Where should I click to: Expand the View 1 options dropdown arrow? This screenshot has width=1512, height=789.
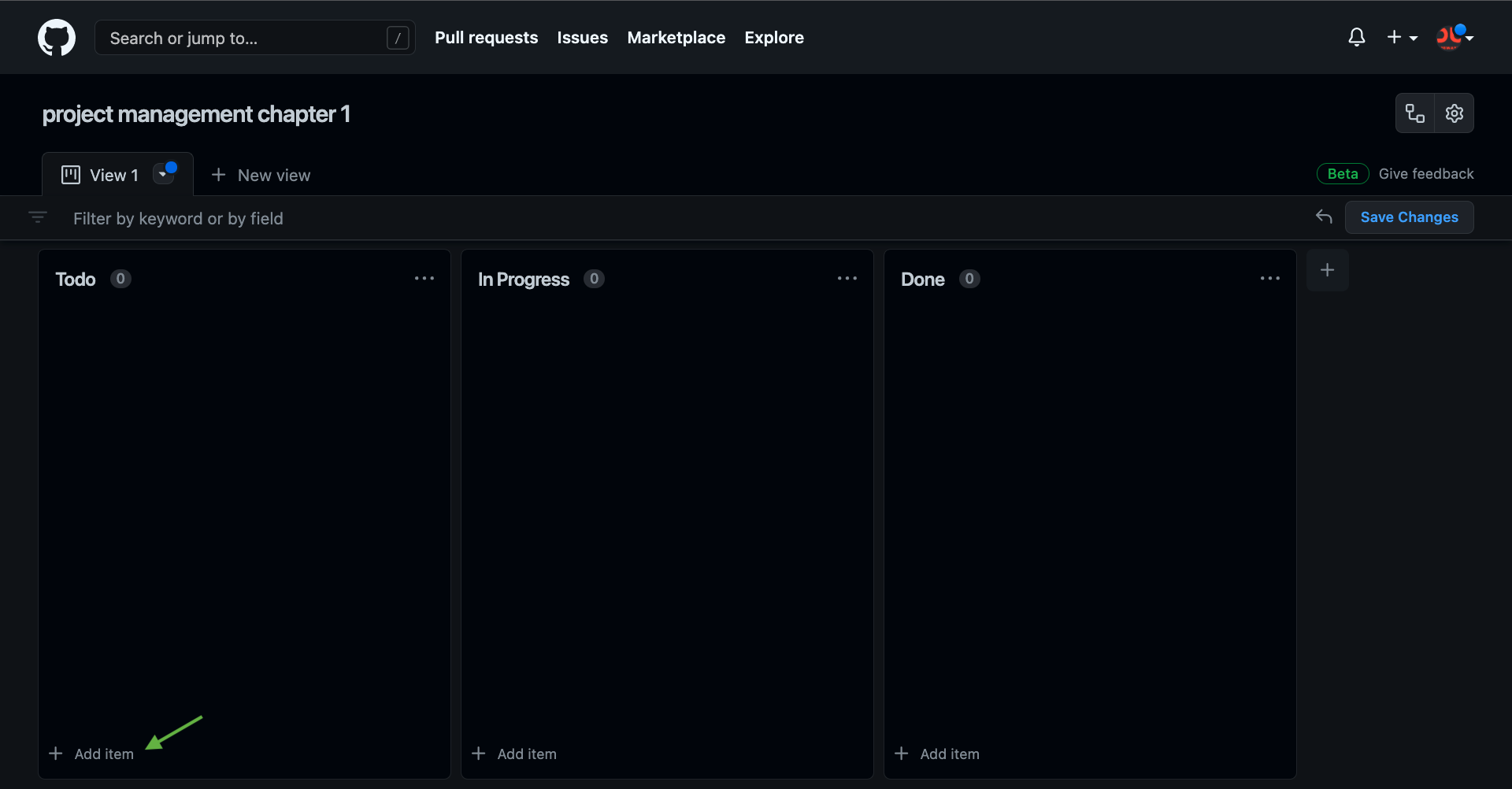click(163, 174)
